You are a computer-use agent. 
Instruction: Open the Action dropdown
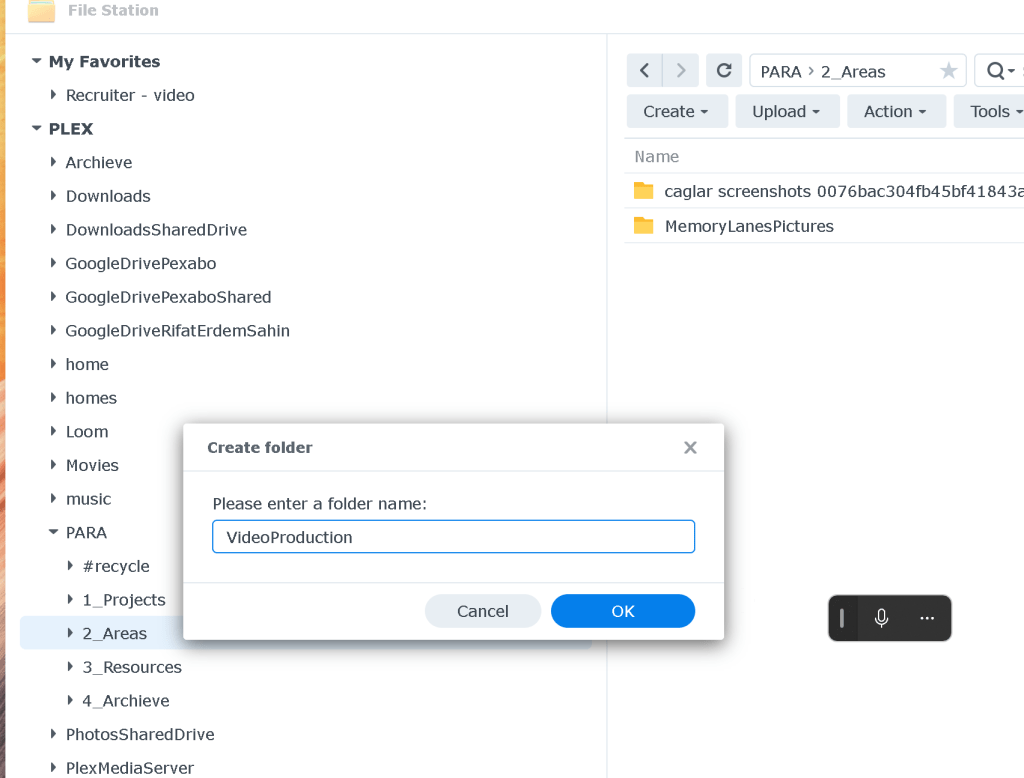896,112
